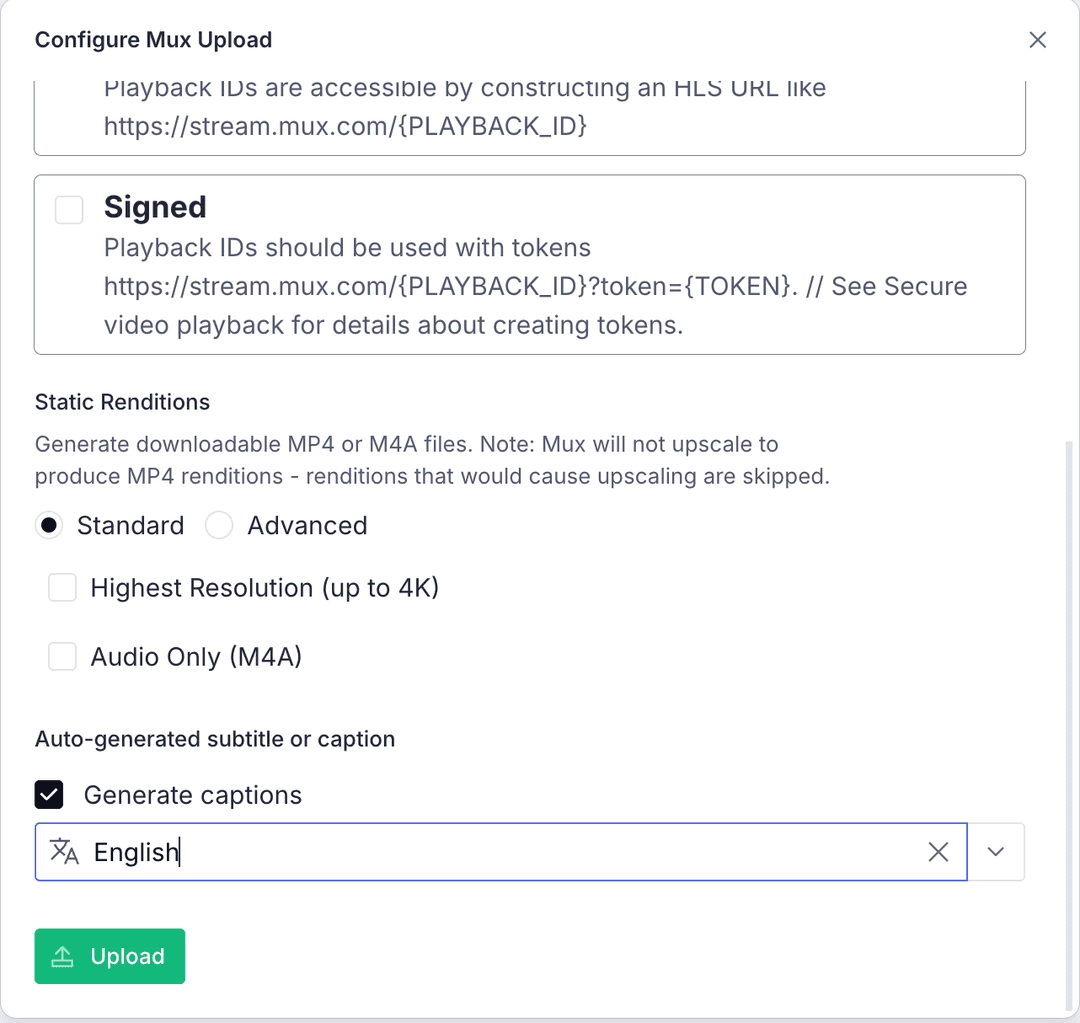Choose the Advanced radio button
The width and height of the screenshot is (1080, 1023).
pos(219,526)
